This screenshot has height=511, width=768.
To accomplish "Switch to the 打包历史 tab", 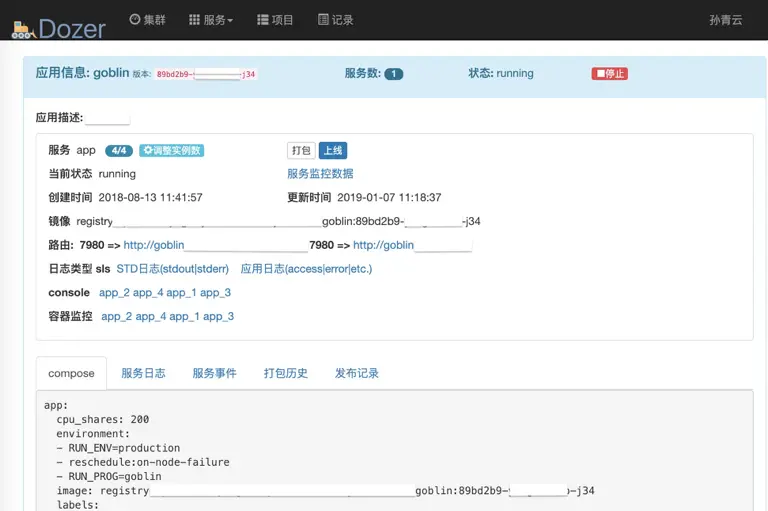I will click(x=286, y=373).
